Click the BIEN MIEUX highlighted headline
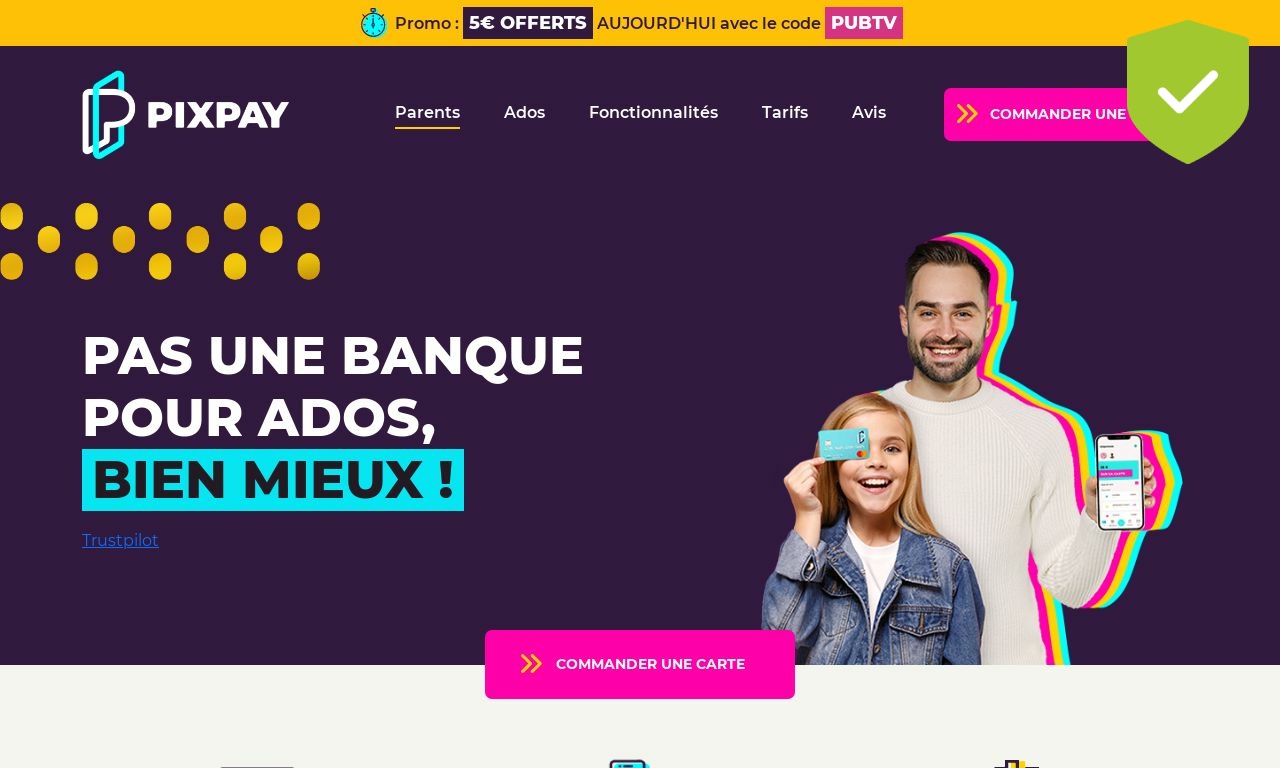Image resolution: width=1280 pixels, height=768 pixels. [x=273, y=480]
